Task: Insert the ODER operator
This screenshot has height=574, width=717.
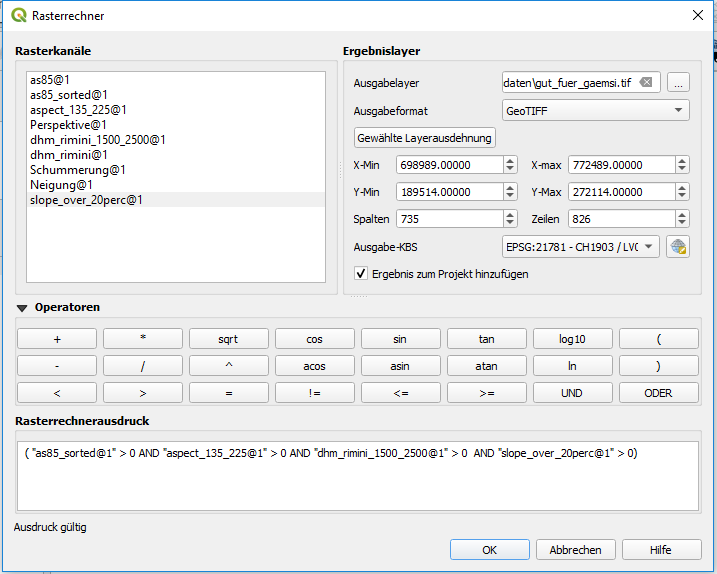Action: [658, 393]
